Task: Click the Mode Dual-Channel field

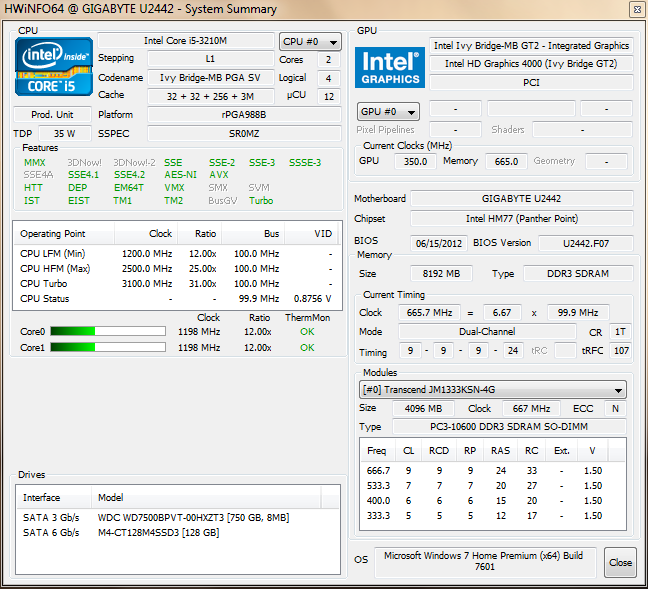Action: [x=487, y=331]
